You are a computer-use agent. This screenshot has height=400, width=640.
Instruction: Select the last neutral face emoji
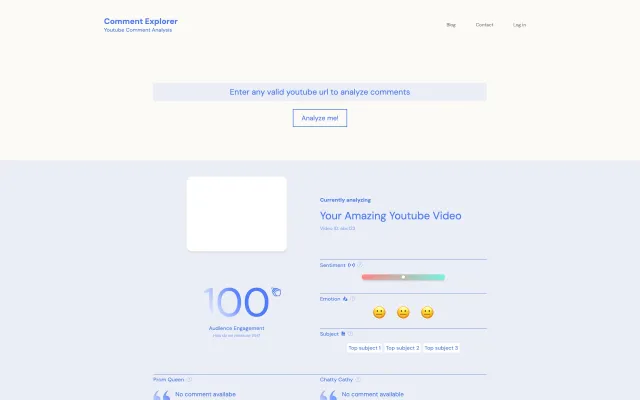[x=427, y=312]
